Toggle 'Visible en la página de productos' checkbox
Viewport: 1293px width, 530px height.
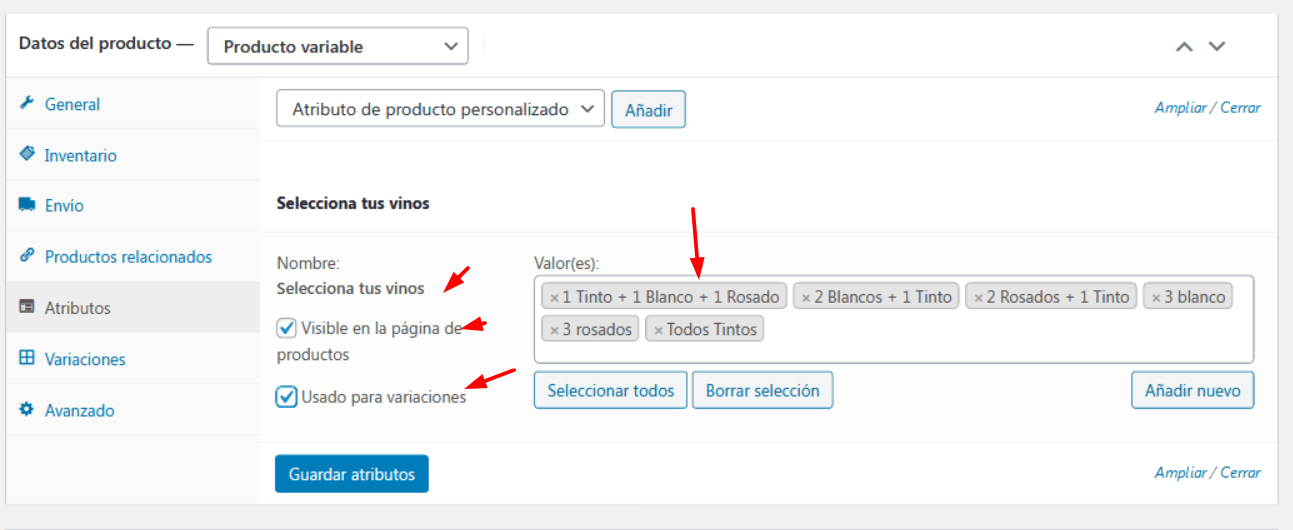click(287, 327)
